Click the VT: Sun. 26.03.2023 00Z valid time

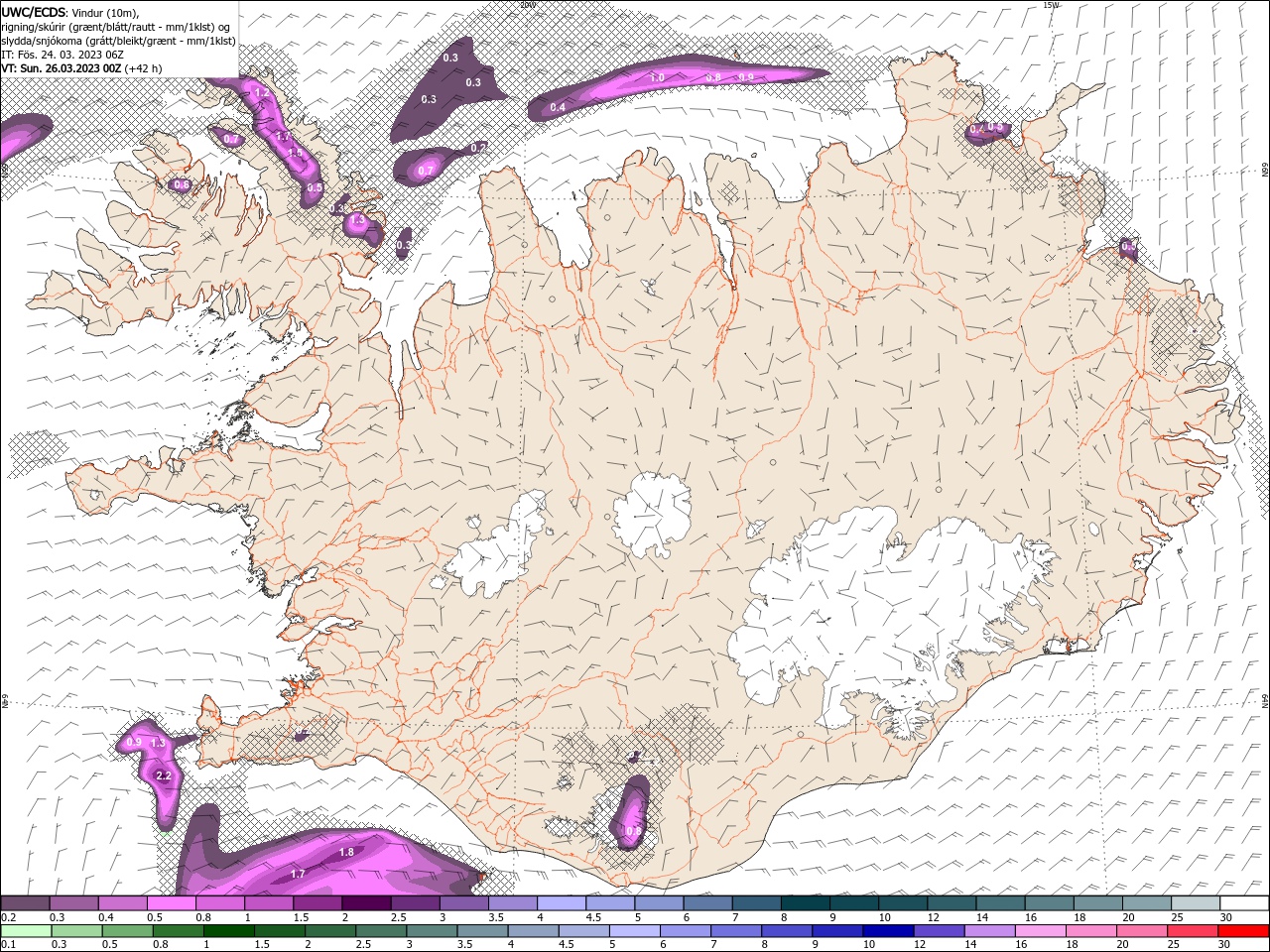click(x=61, y=68)
